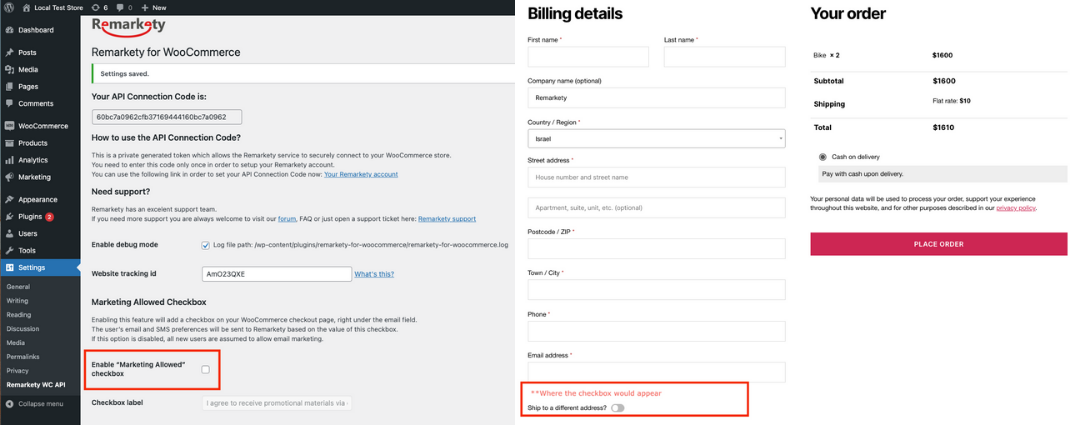
Task: Open the WordPress logo menu
Action: 9,8
